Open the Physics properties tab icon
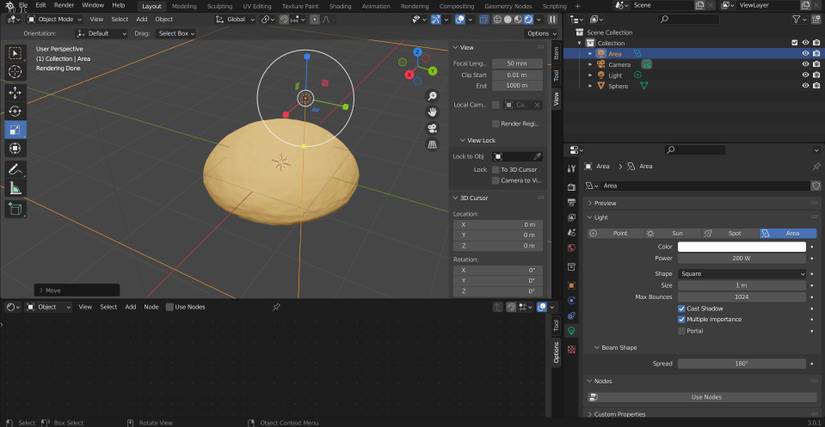 click(x=572, y=300)
